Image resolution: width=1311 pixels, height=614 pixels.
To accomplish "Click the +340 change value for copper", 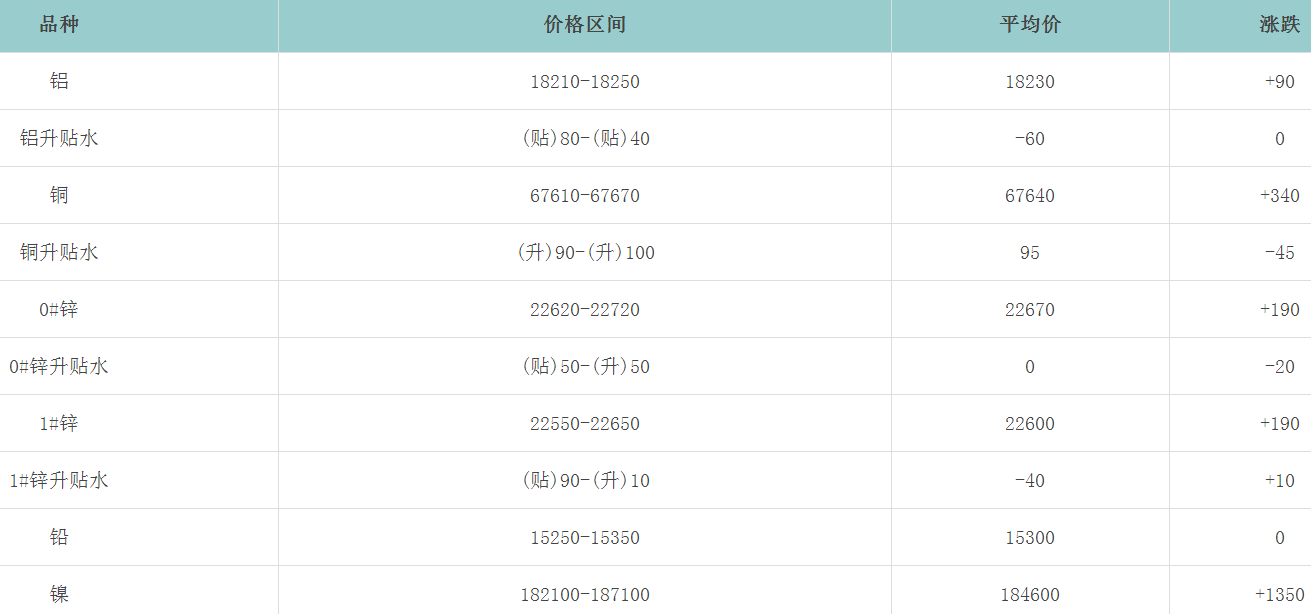I will pyautogui.click(x=1279, y=196).
